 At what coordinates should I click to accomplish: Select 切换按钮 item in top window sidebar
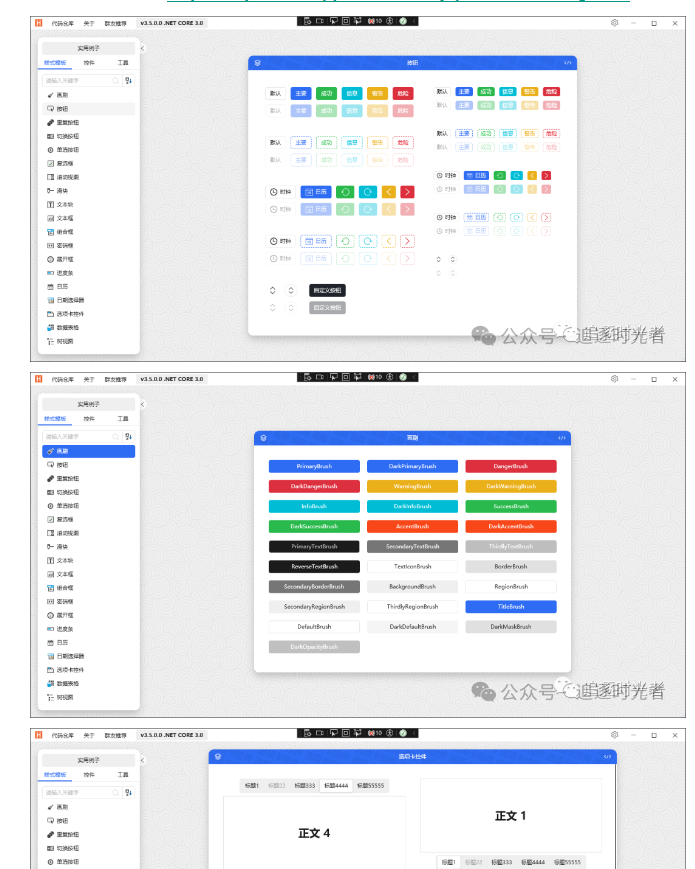pos(89,136)
